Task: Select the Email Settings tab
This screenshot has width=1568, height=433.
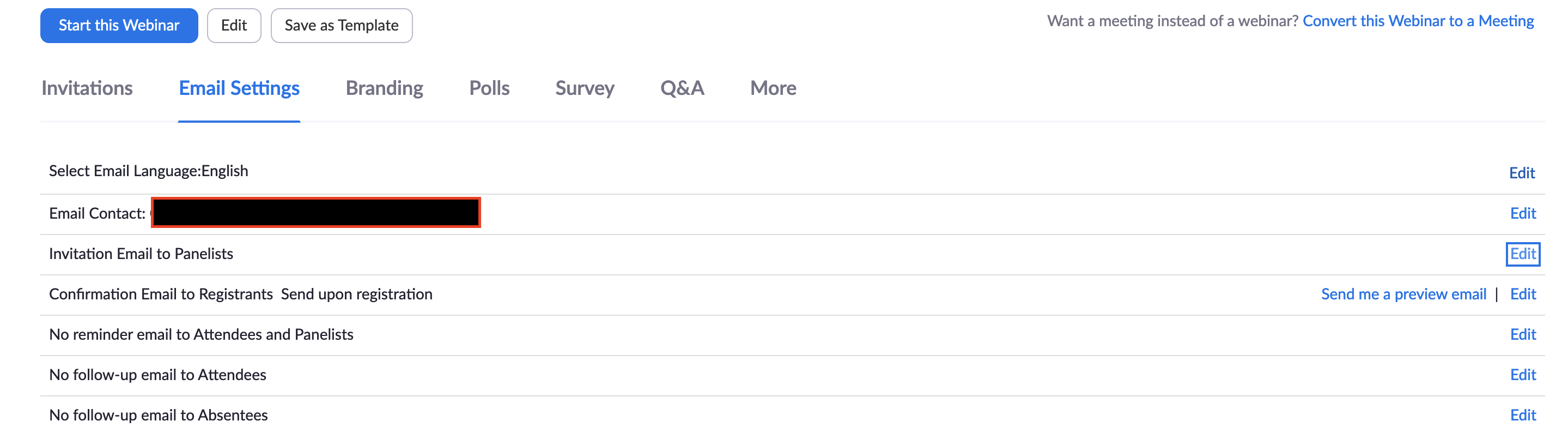Action: point(239,88)
